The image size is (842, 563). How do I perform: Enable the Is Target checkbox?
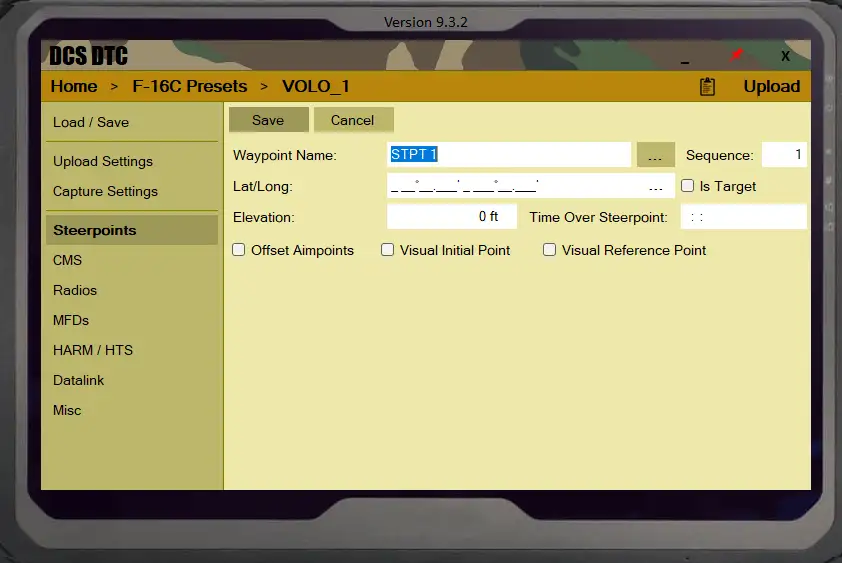687,186
